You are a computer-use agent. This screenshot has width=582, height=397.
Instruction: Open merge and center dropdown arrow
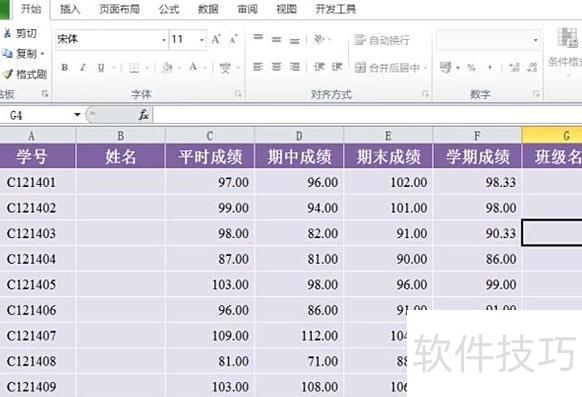425,68
